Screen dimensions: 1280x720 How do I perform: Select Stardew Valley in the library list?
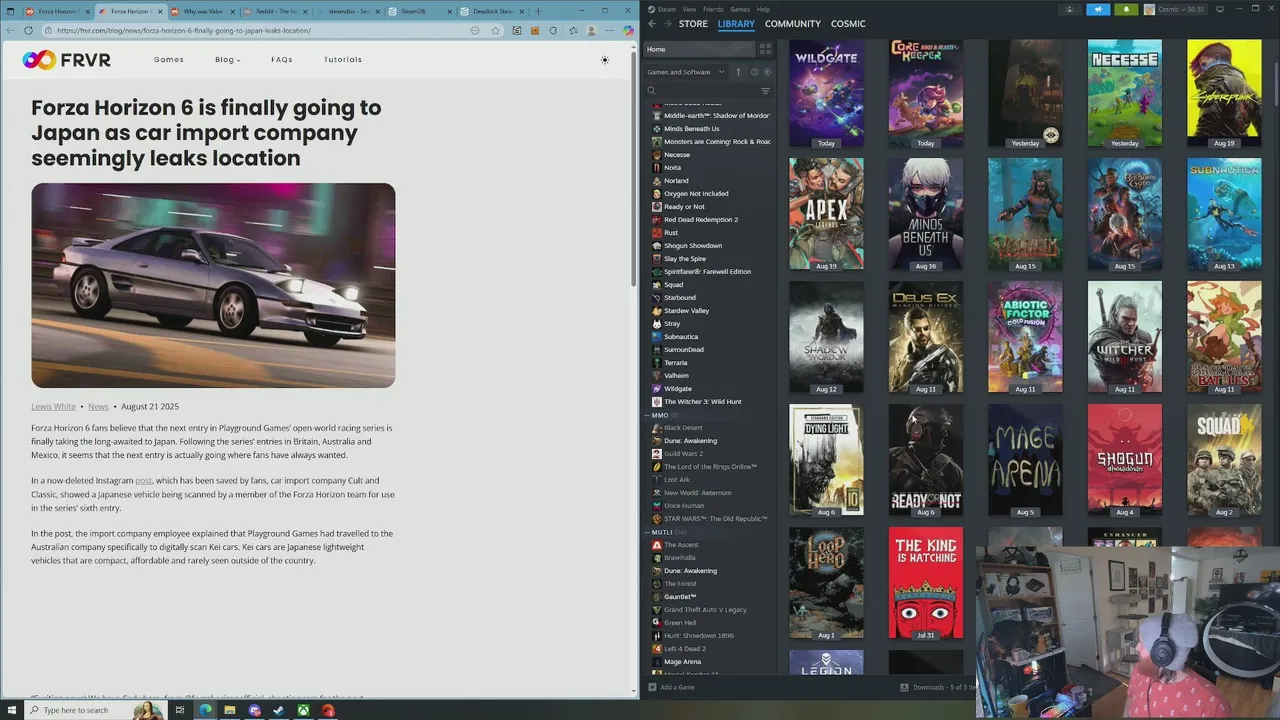tap(687, 311)
